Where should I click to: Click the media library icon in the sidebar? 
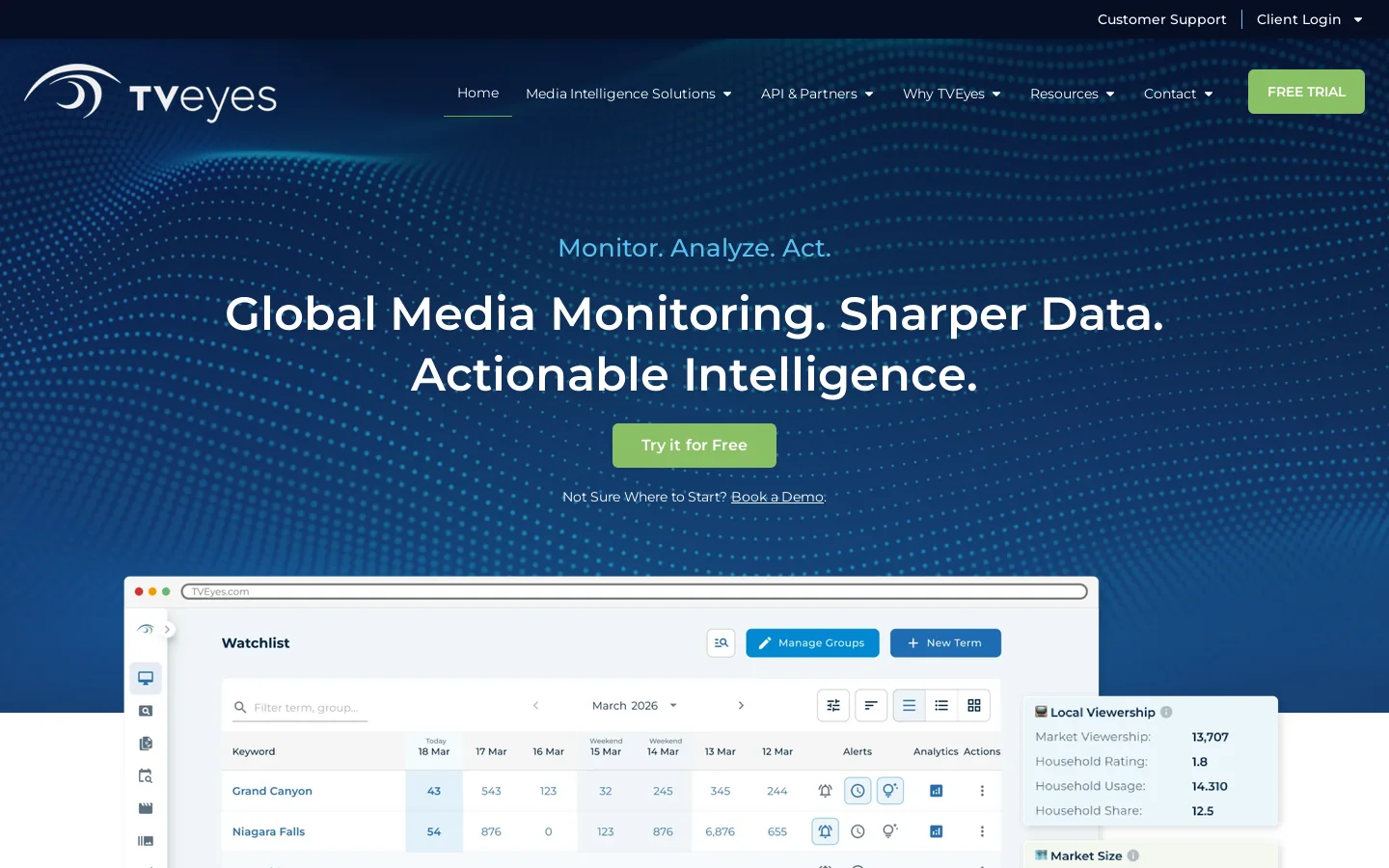click(146, 841)
